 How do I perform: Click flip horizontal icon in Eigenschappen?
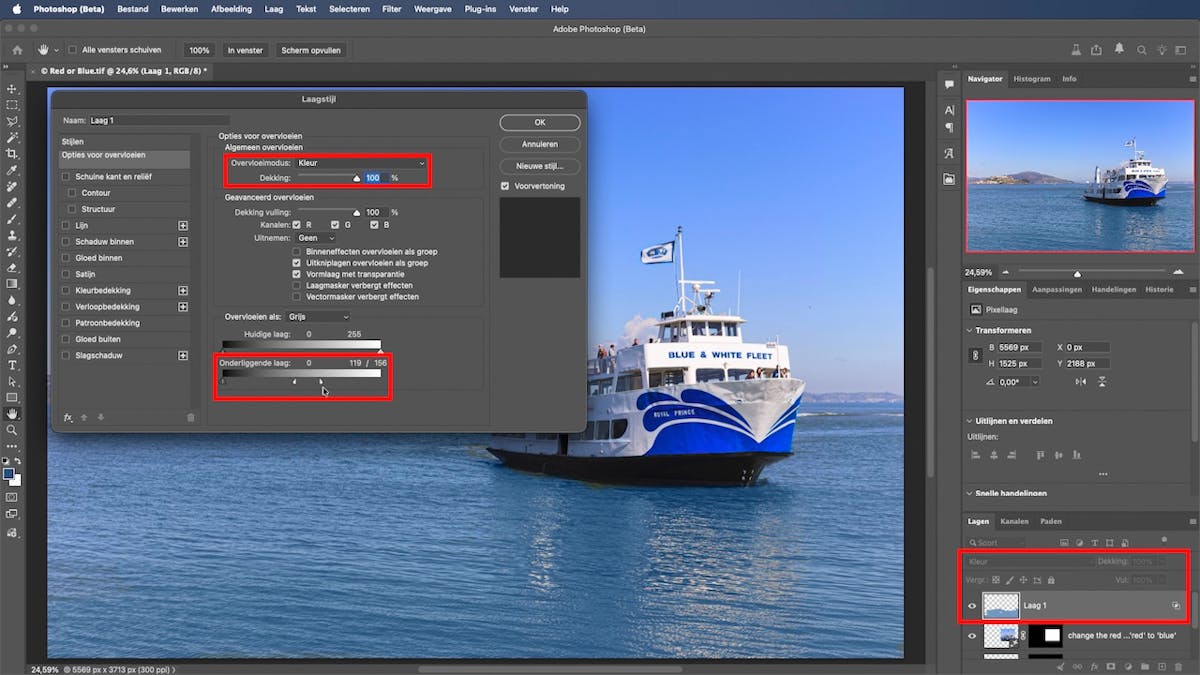tap(1082, 382)
